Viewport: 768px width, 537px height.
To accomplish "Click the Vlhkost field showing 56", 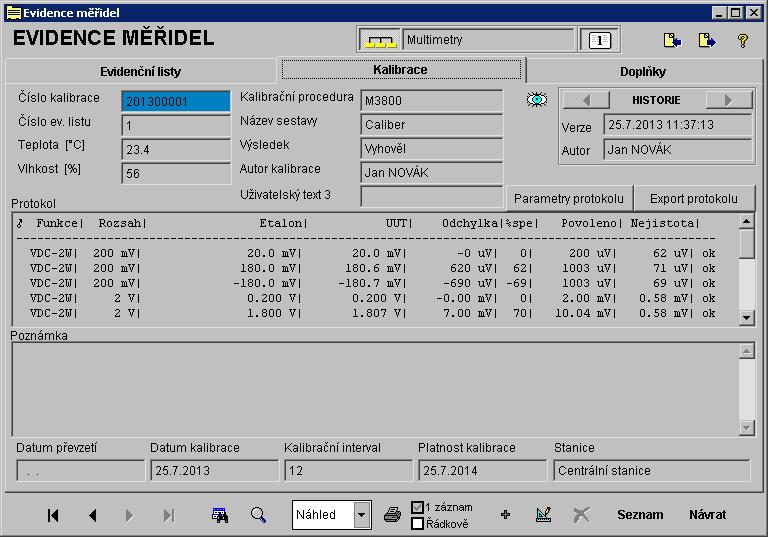I will (176, 173).
